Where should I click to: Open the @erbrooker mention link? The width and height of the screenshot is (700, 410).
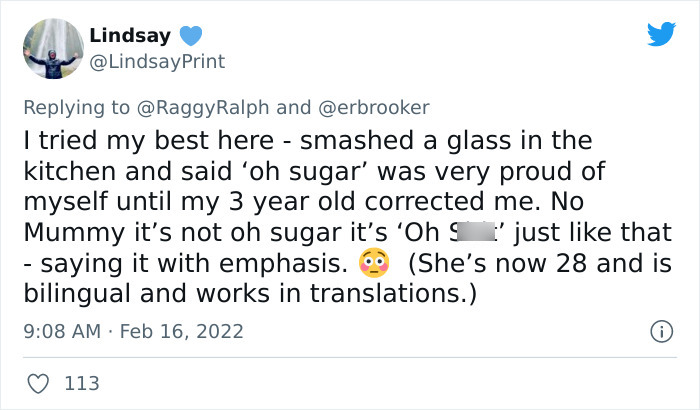(376, 107)
